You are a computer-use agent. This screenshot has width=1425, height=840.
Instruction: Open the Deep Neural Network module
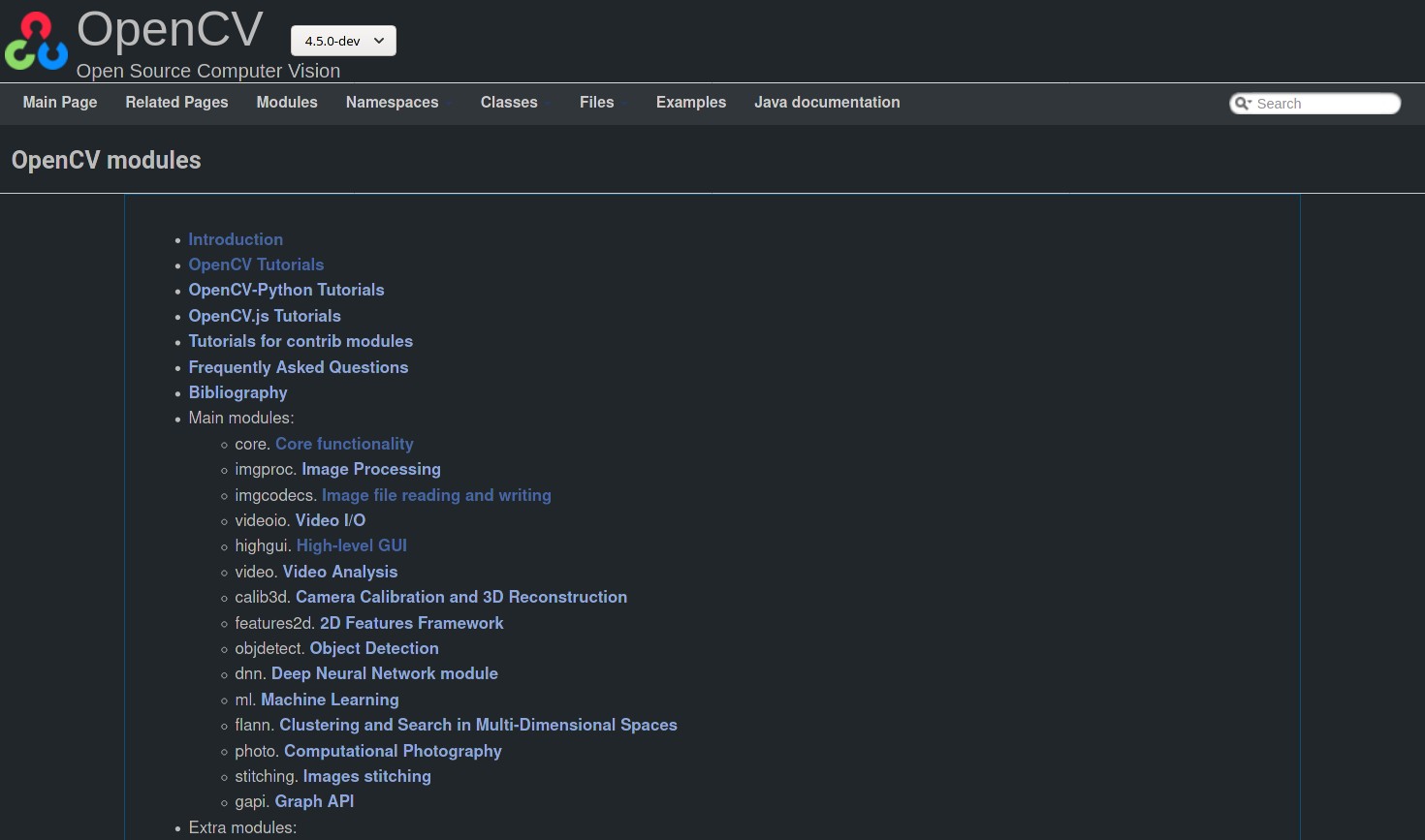pyautogui.click(x=384, y=674)
